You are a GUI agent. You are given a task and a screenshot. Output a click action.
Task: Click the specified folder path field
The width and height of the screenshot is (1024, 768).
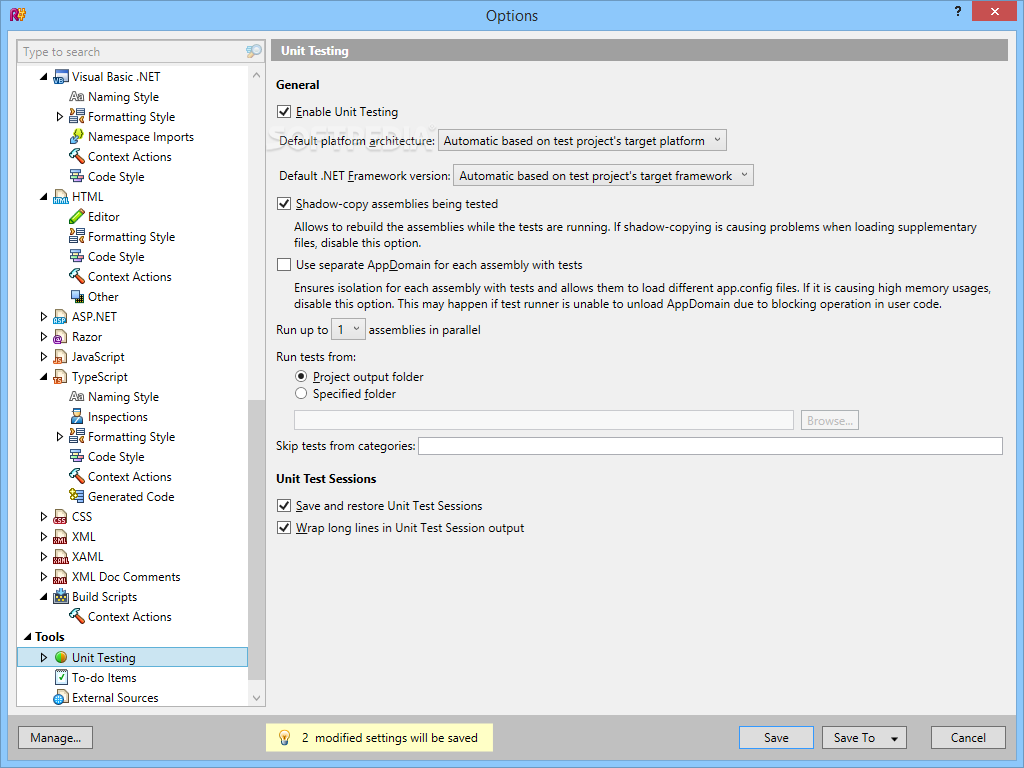point(544,420)
